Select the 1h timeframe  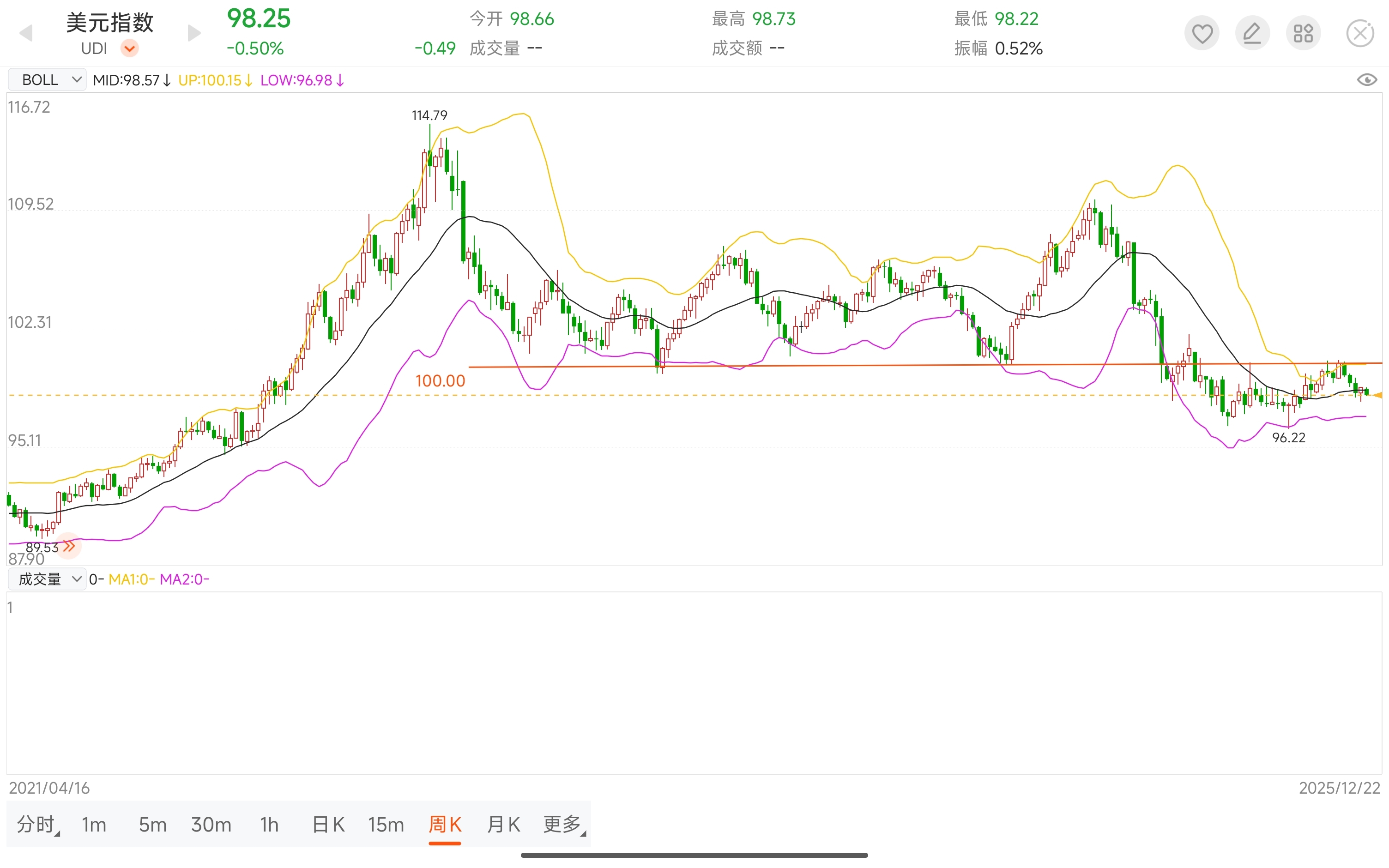click(269, 825)
